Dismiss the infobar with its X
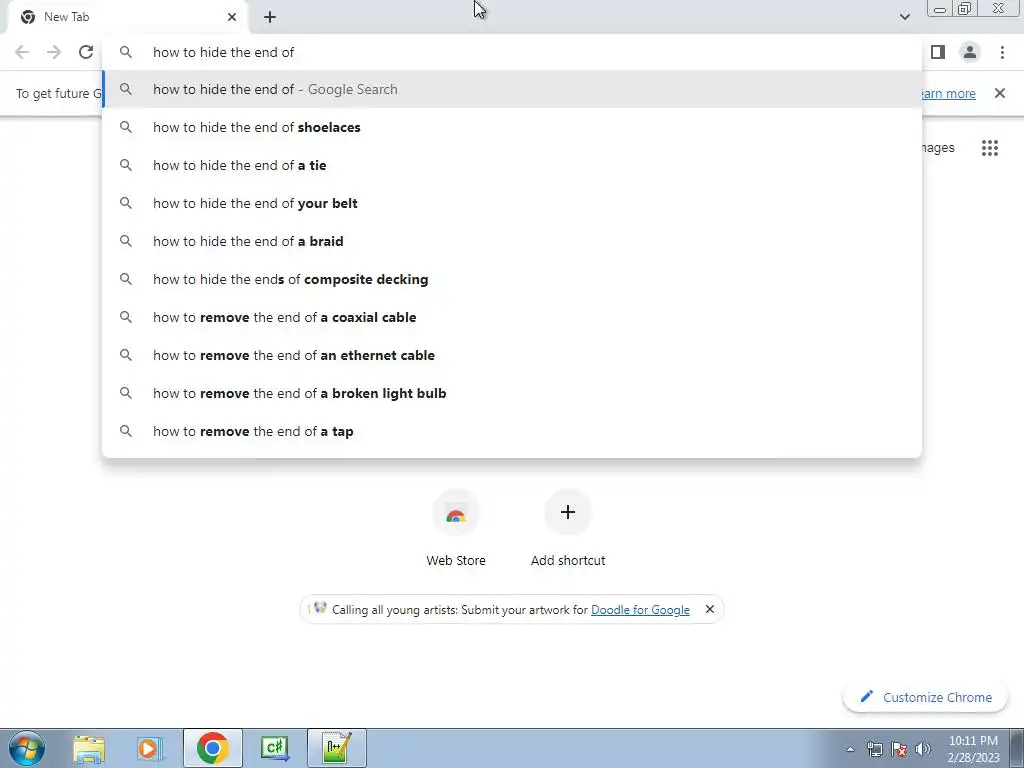 (x=1000, y=93)
